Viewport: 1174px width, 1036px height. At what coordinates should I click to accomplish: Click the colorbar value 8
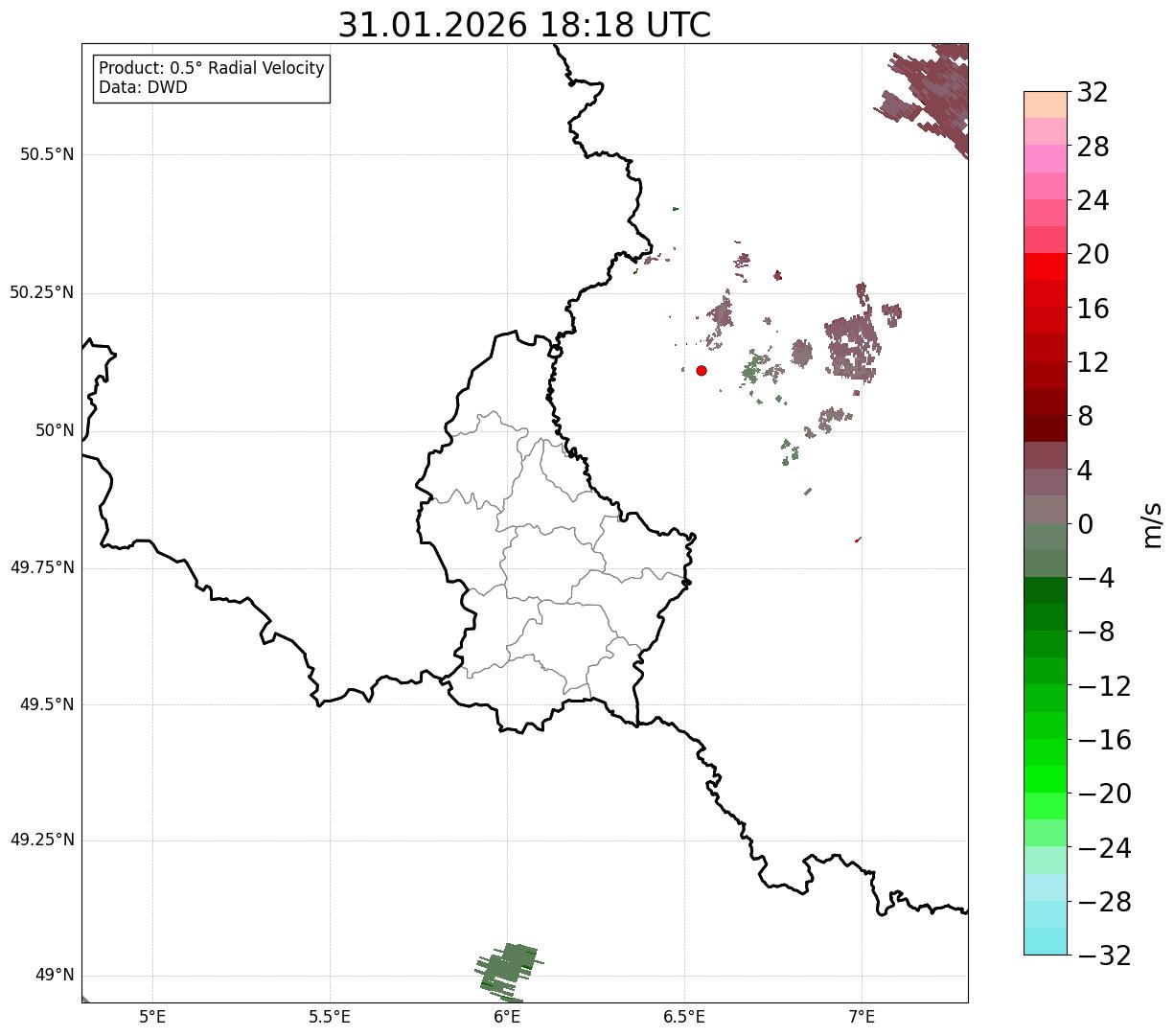1085,417
